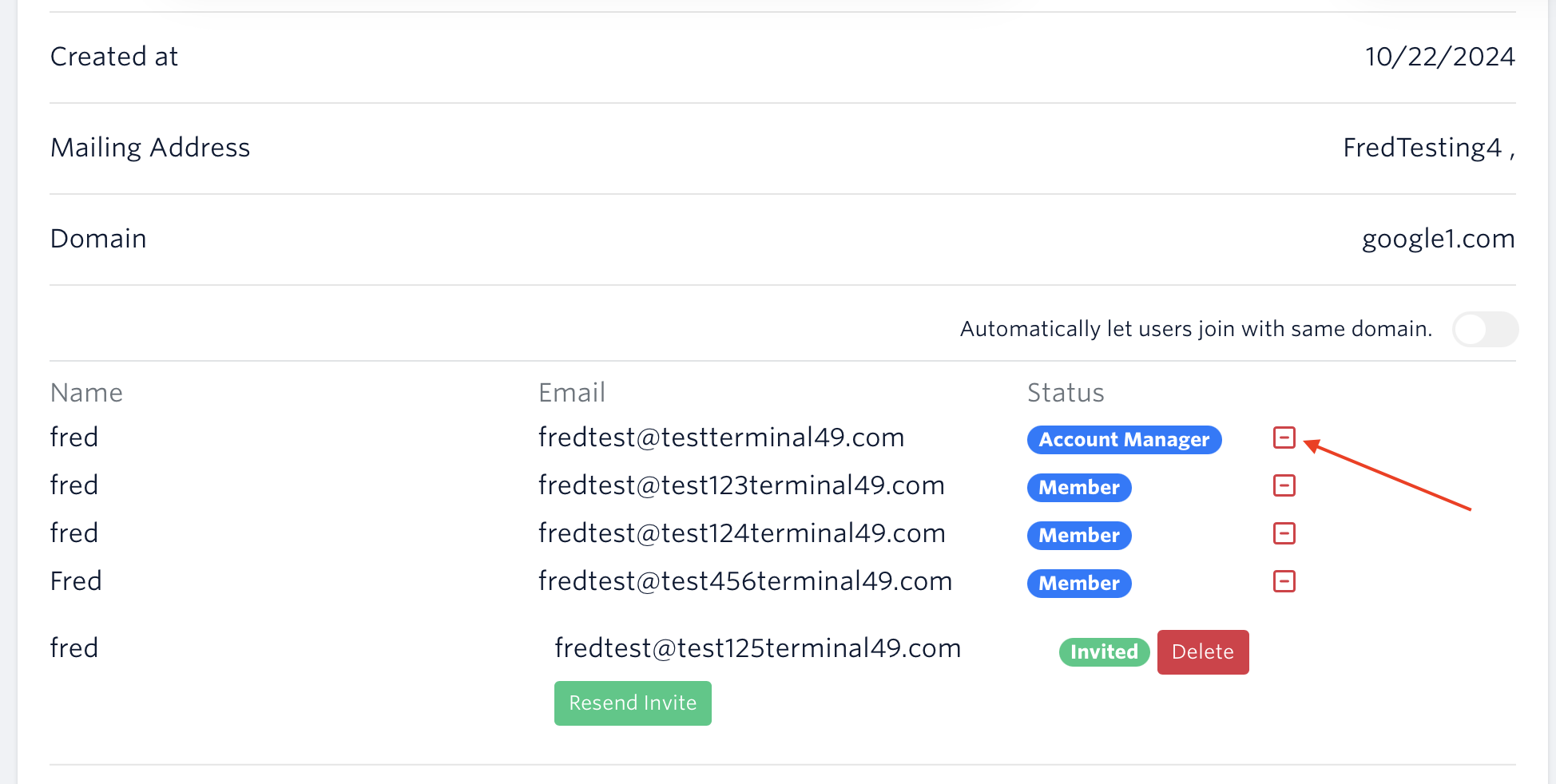Click the Name column header

(x=86, y=393)
